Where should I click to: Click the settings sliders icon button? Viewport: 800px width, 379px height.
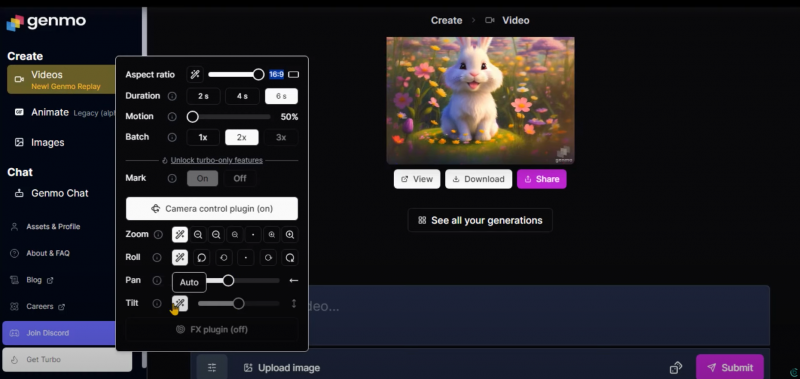212,367
